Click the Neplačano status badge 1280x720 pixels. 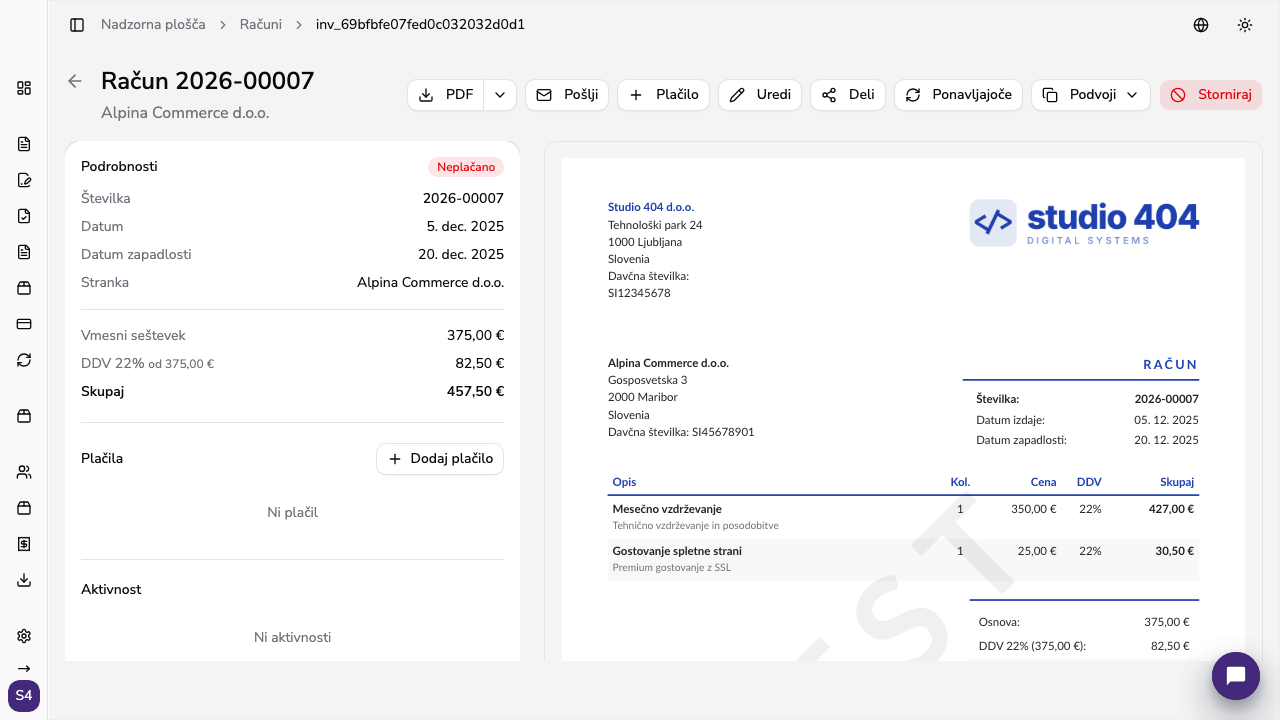(x=466, y=167)
